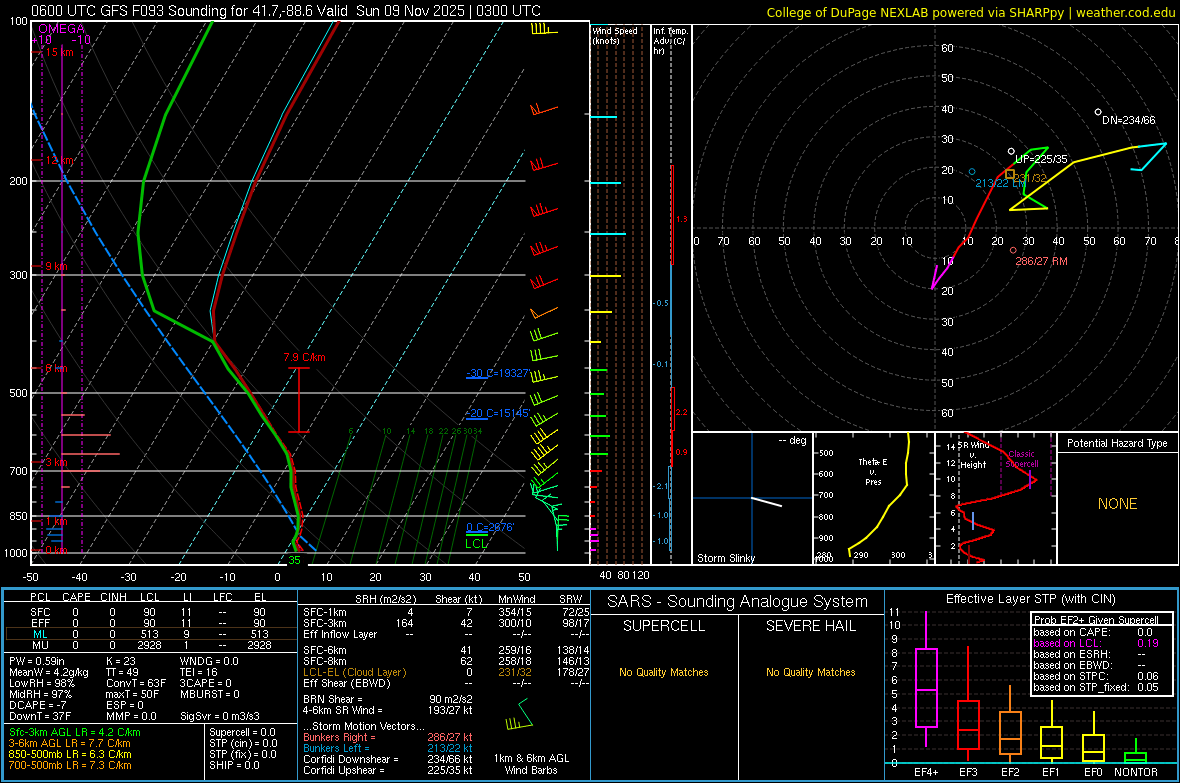Click the MidRH = 97% value
The height and width of the screenshot is (783, 1180).
click(x=41, y=694)
